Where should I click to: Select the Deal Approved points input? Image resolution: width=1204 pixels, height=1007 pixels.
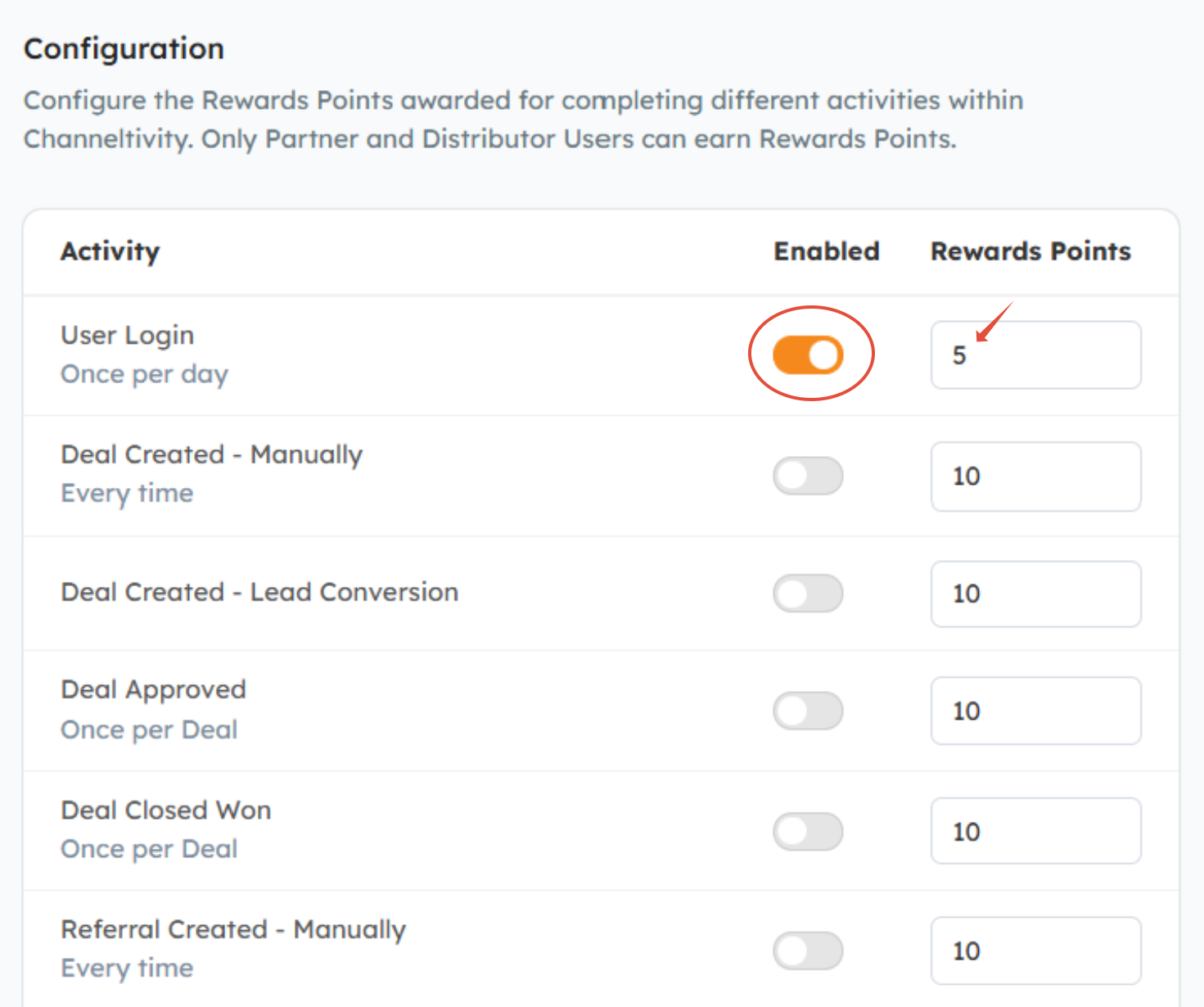[1035, 711]
